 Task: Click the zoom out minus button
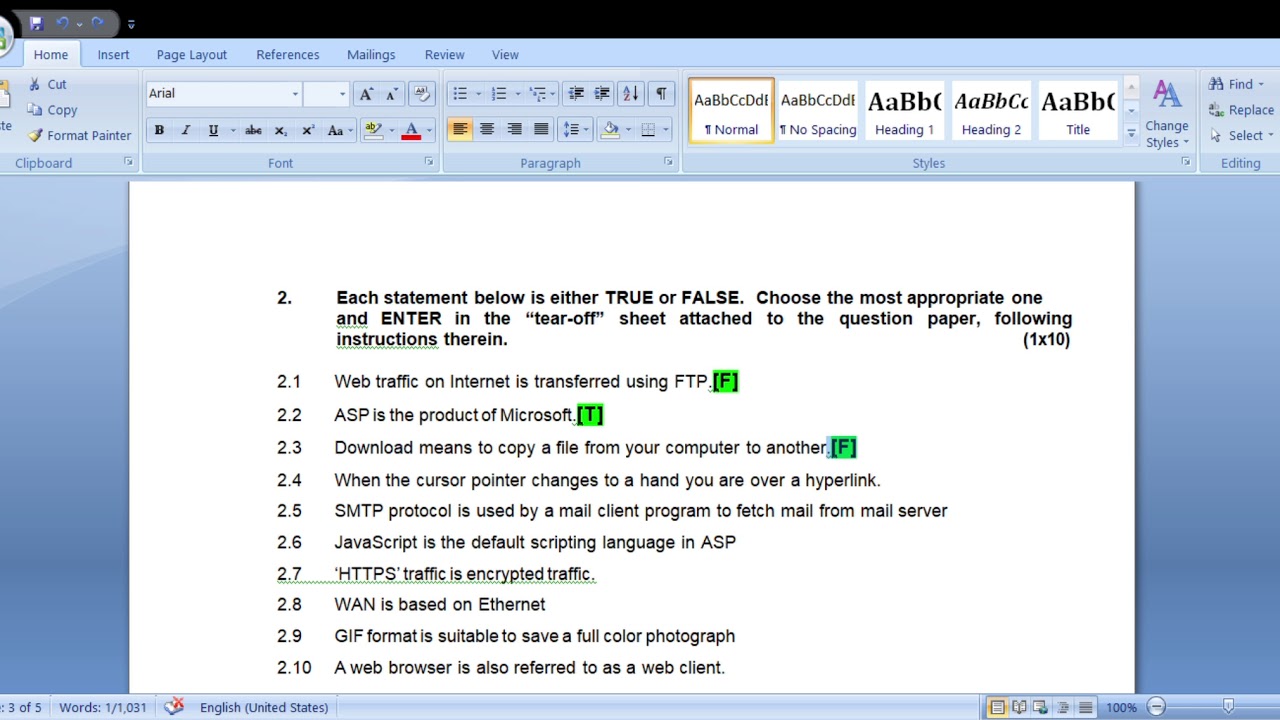(x=1156, y=707)
